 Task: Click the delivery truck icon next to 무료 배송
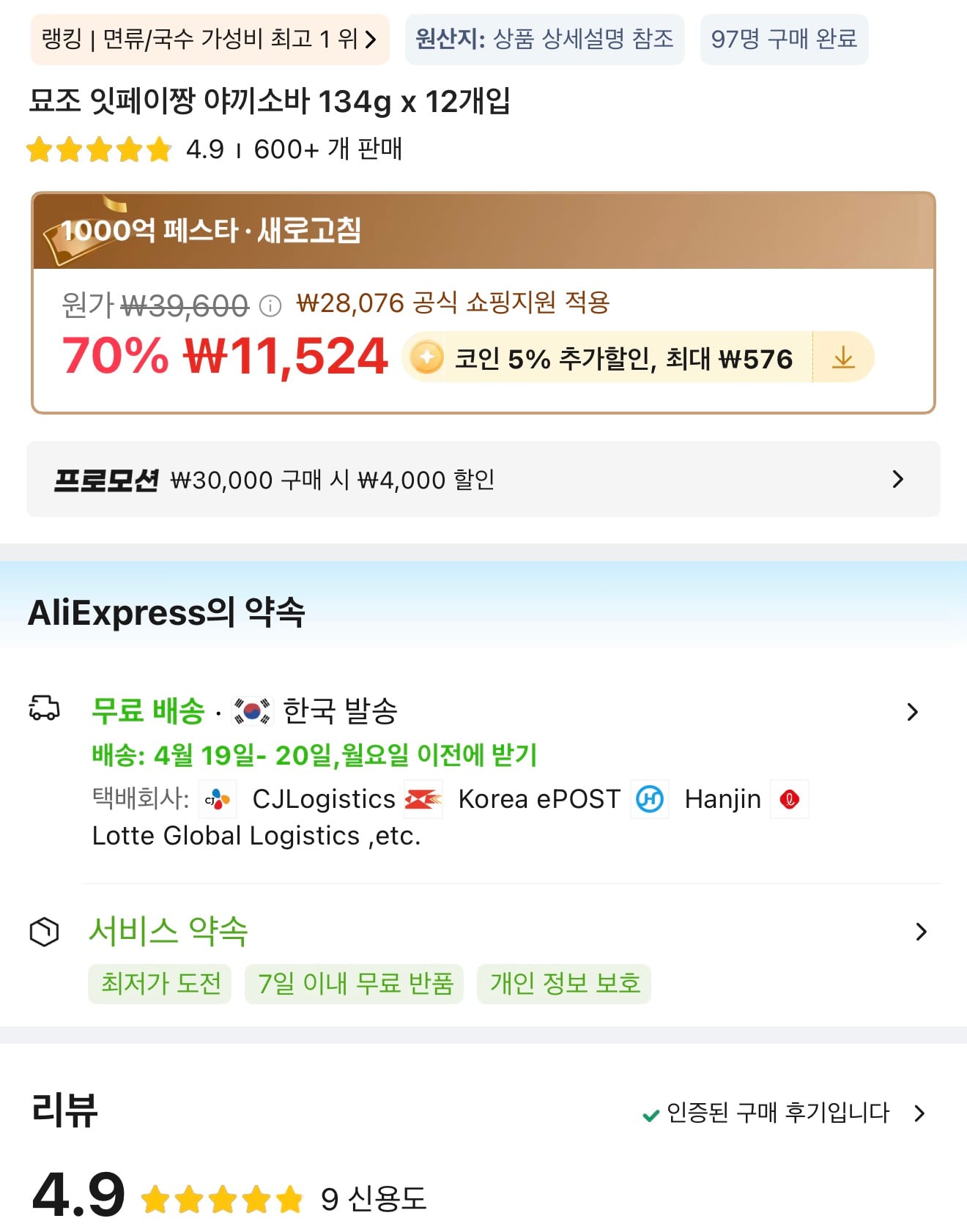coord(45,709)
